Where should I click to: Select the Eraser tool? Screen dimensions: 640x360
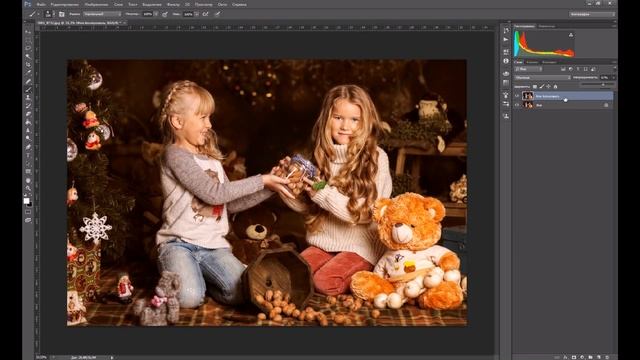click(27, 114)
